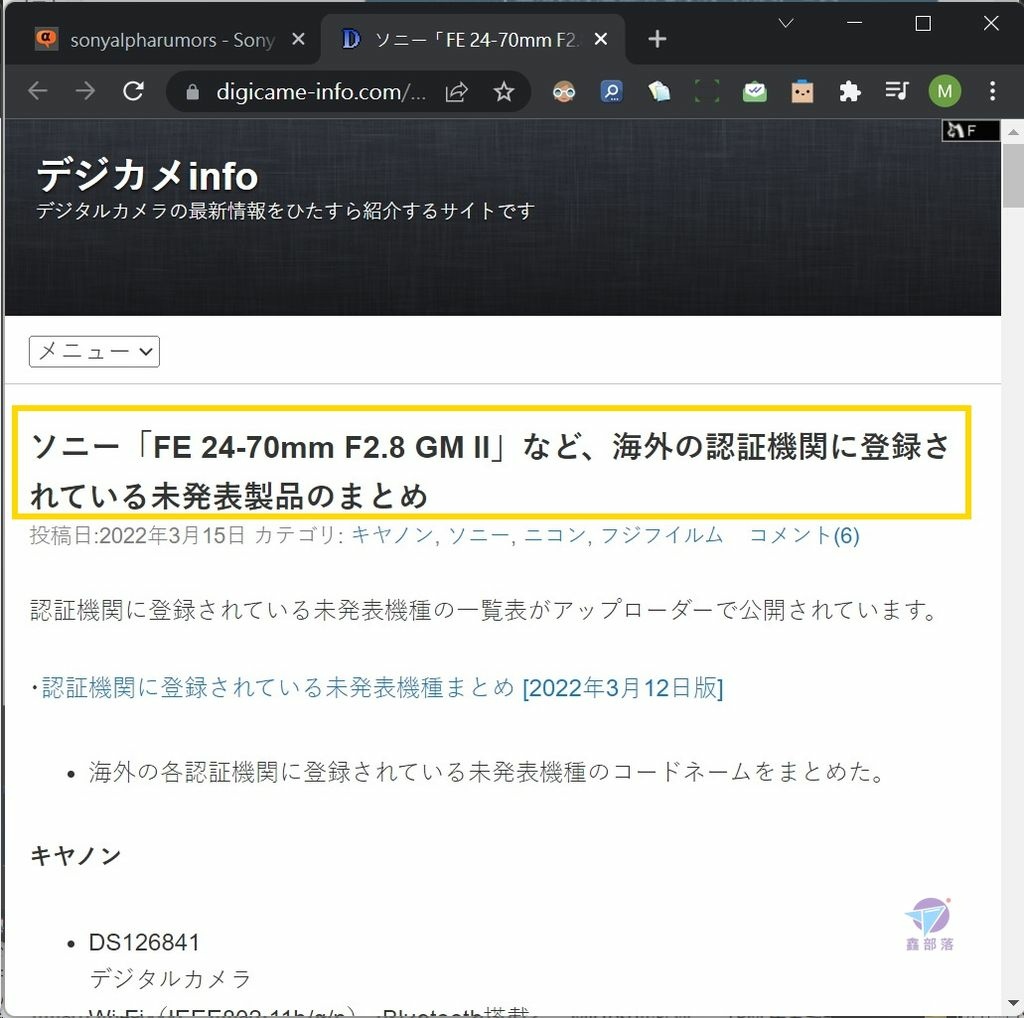Click the digicame-info.com address bar

(321, 92)
